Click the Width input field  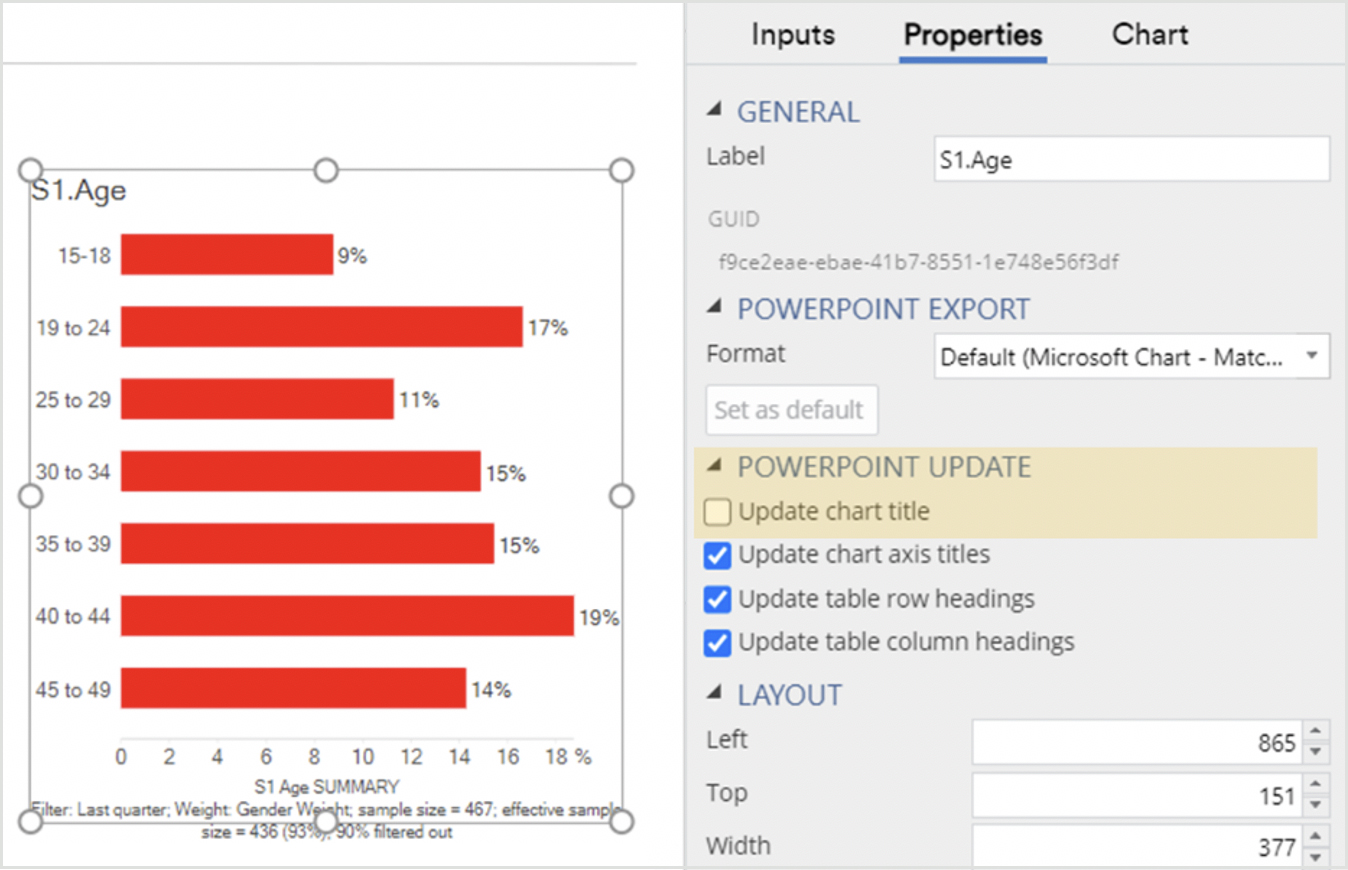point(1137,847)
